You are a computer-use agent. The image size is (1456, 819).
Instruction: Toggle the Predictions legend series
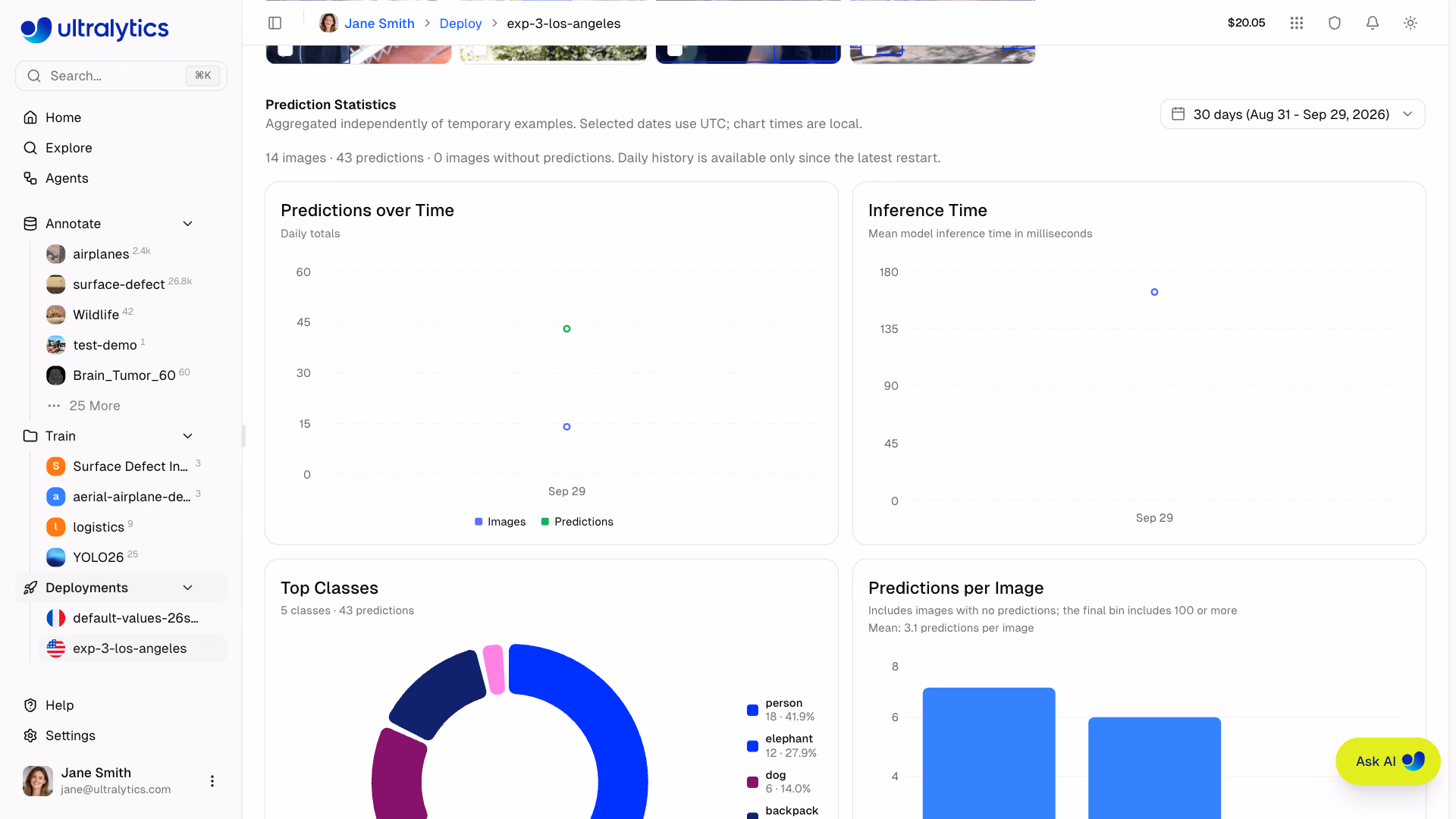click(x=577, y=522)
